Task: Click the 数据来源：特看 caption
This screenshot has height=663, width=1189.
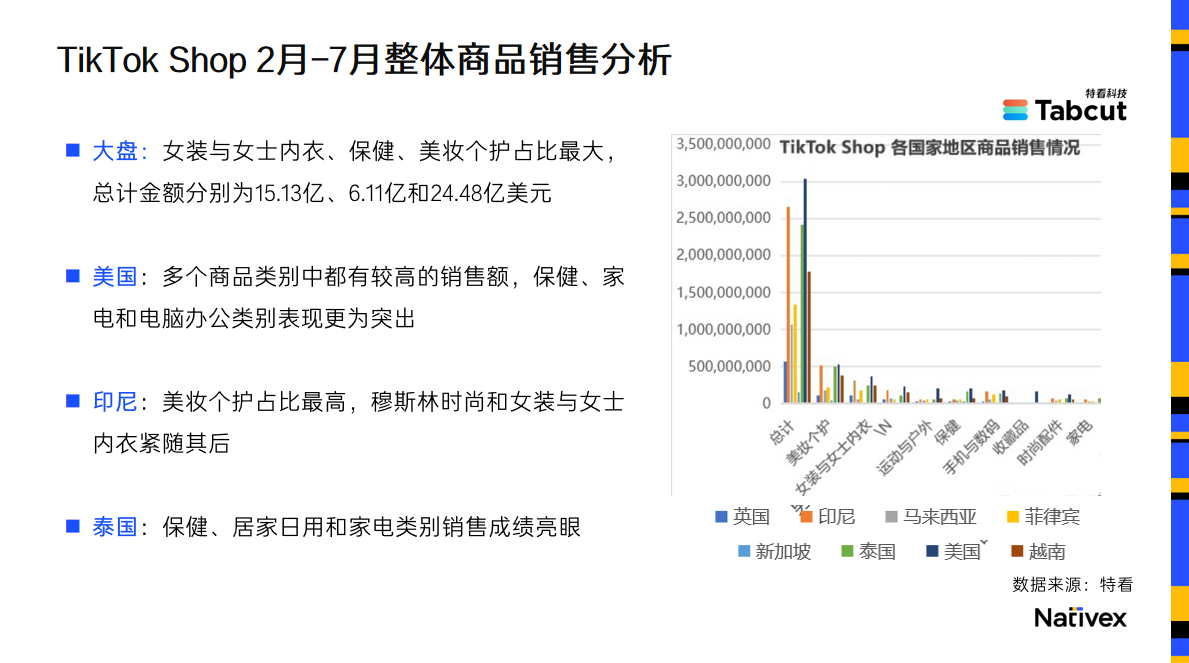Action: [1072, 585]
